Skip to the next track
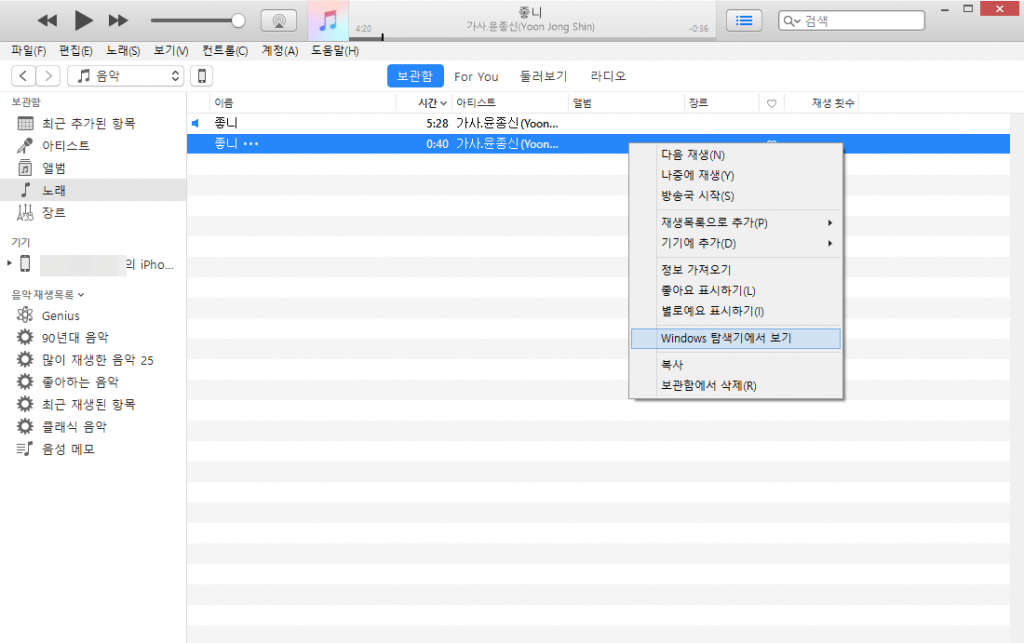Viewport: 1024px width, 643px height. 118,20
